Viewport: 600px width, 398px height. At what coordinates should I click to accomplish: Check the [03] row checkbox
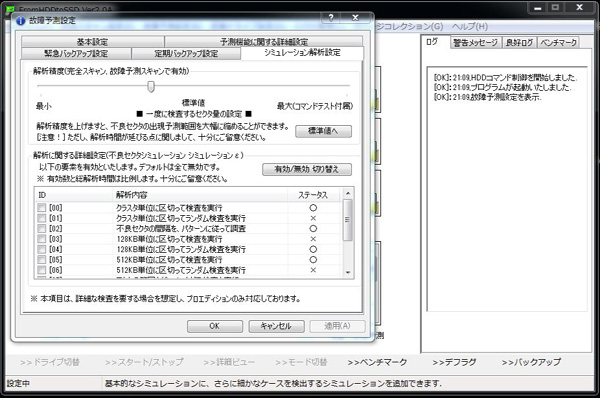click(x=42, y=239)
